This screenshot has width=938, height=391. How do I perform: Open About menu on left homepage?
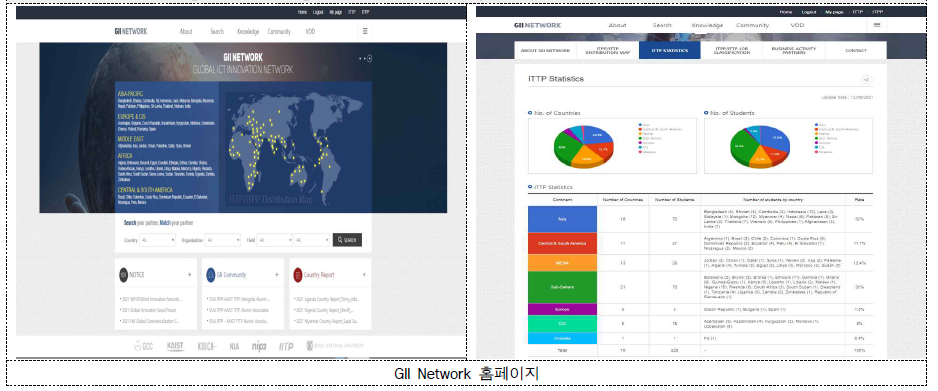[x=186, y=32]
